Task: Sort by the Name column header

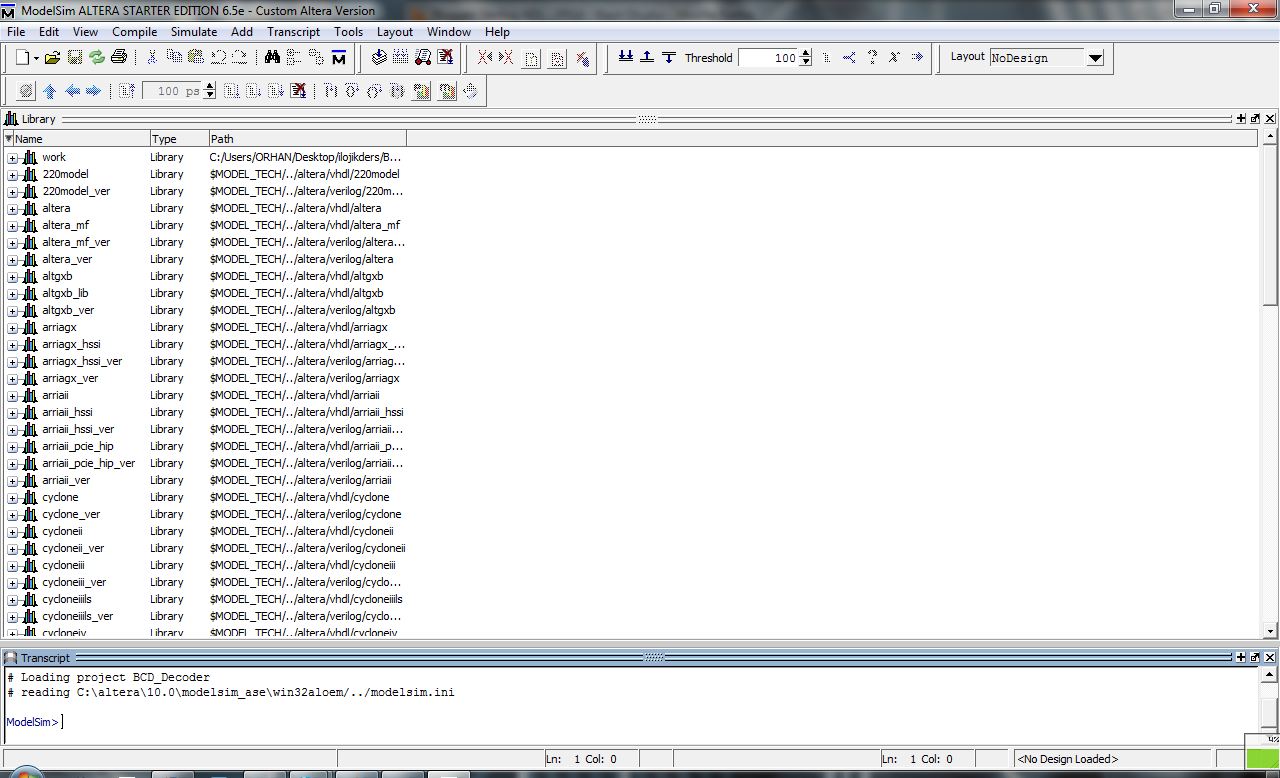Action: [x=77, y=139]
